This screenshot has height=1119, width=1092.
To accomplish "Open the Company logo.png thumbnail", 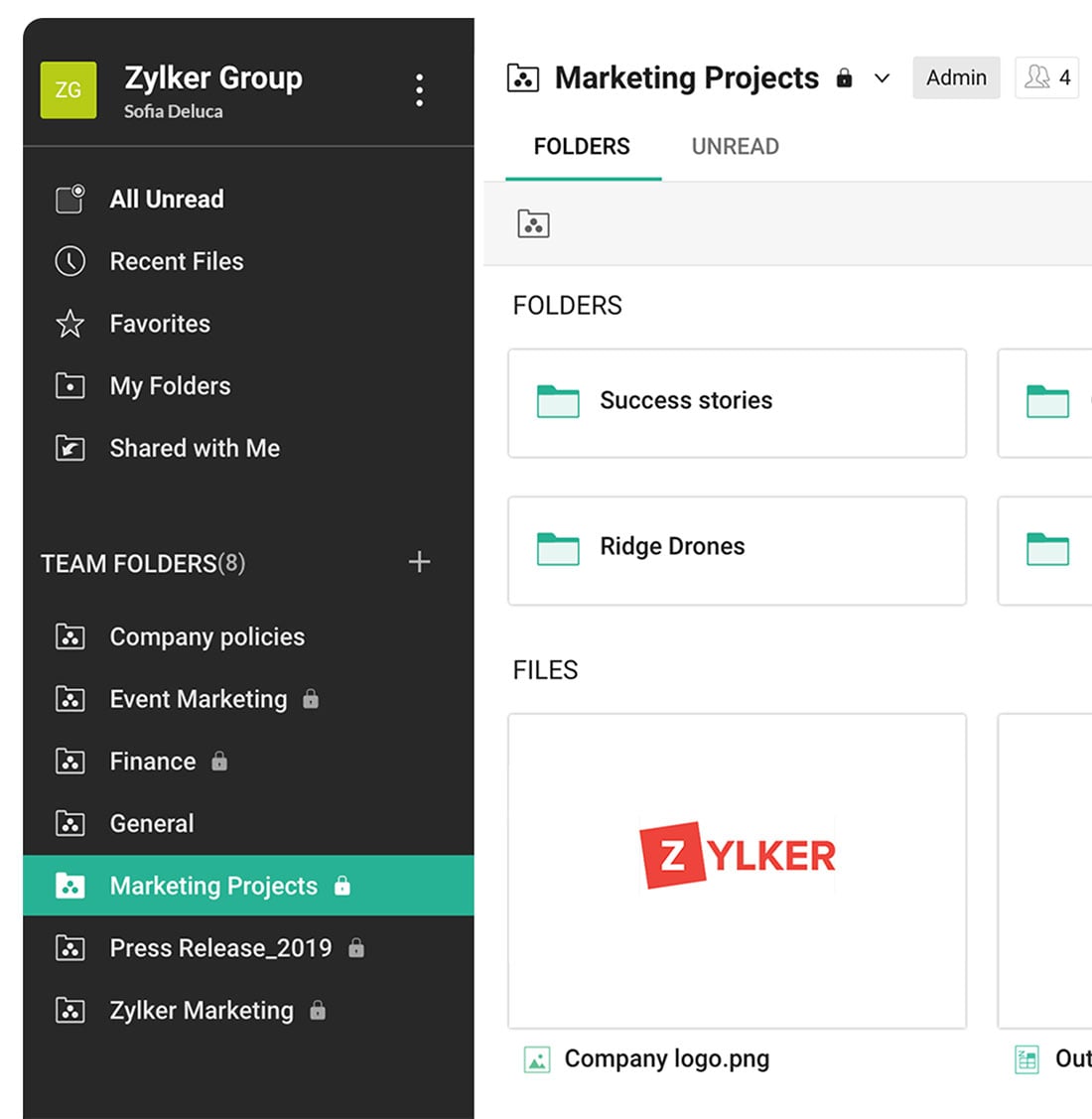I will [736, 870].
